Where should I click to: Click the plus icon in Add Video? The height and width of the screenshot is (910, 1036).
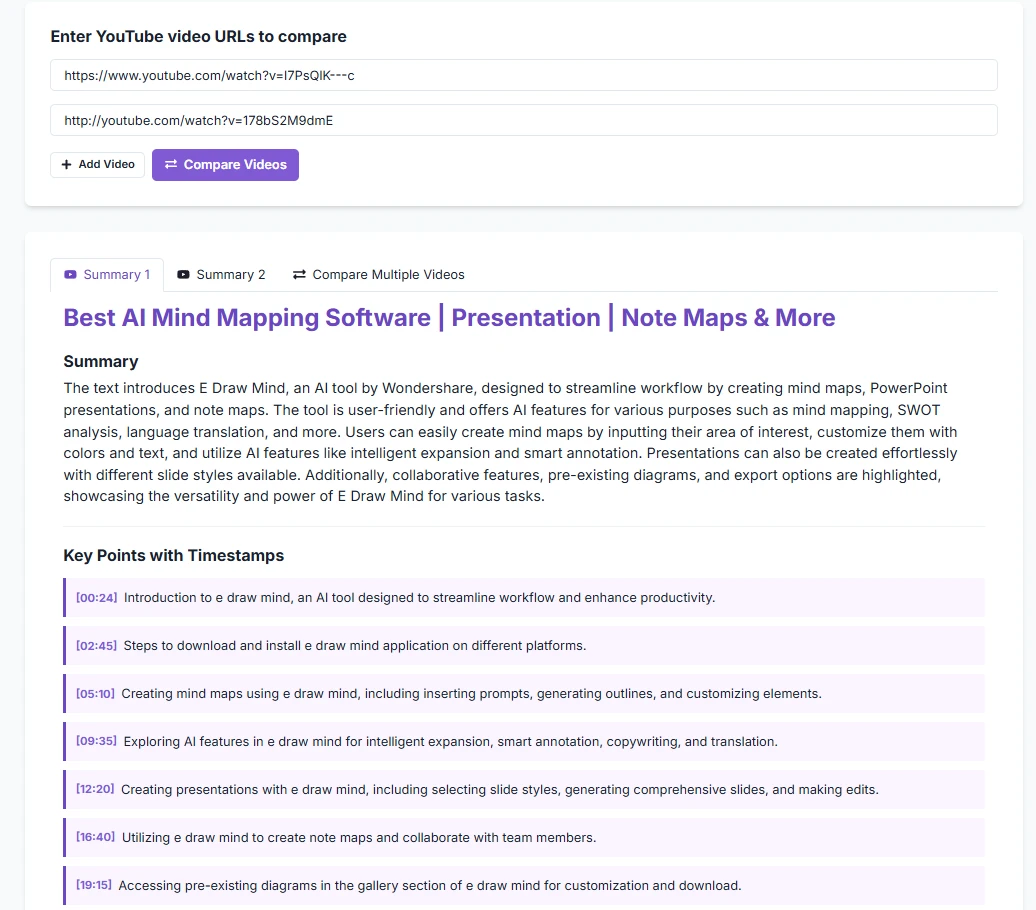click(66, 165)
